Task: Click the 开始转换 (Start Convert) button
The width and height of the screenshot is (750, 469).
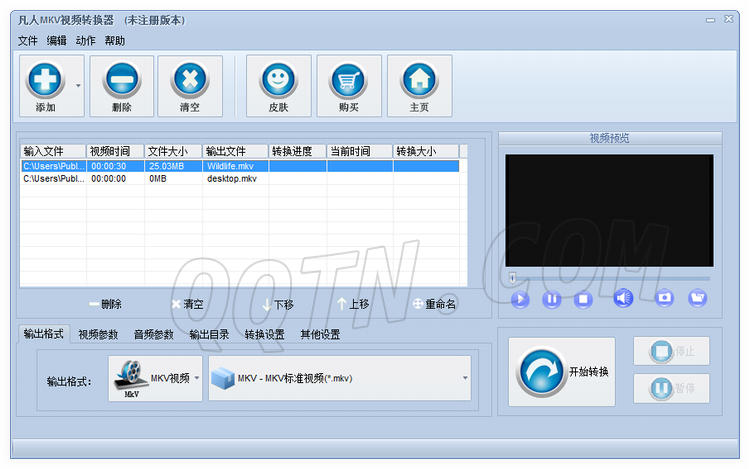Action: [562, 372]
